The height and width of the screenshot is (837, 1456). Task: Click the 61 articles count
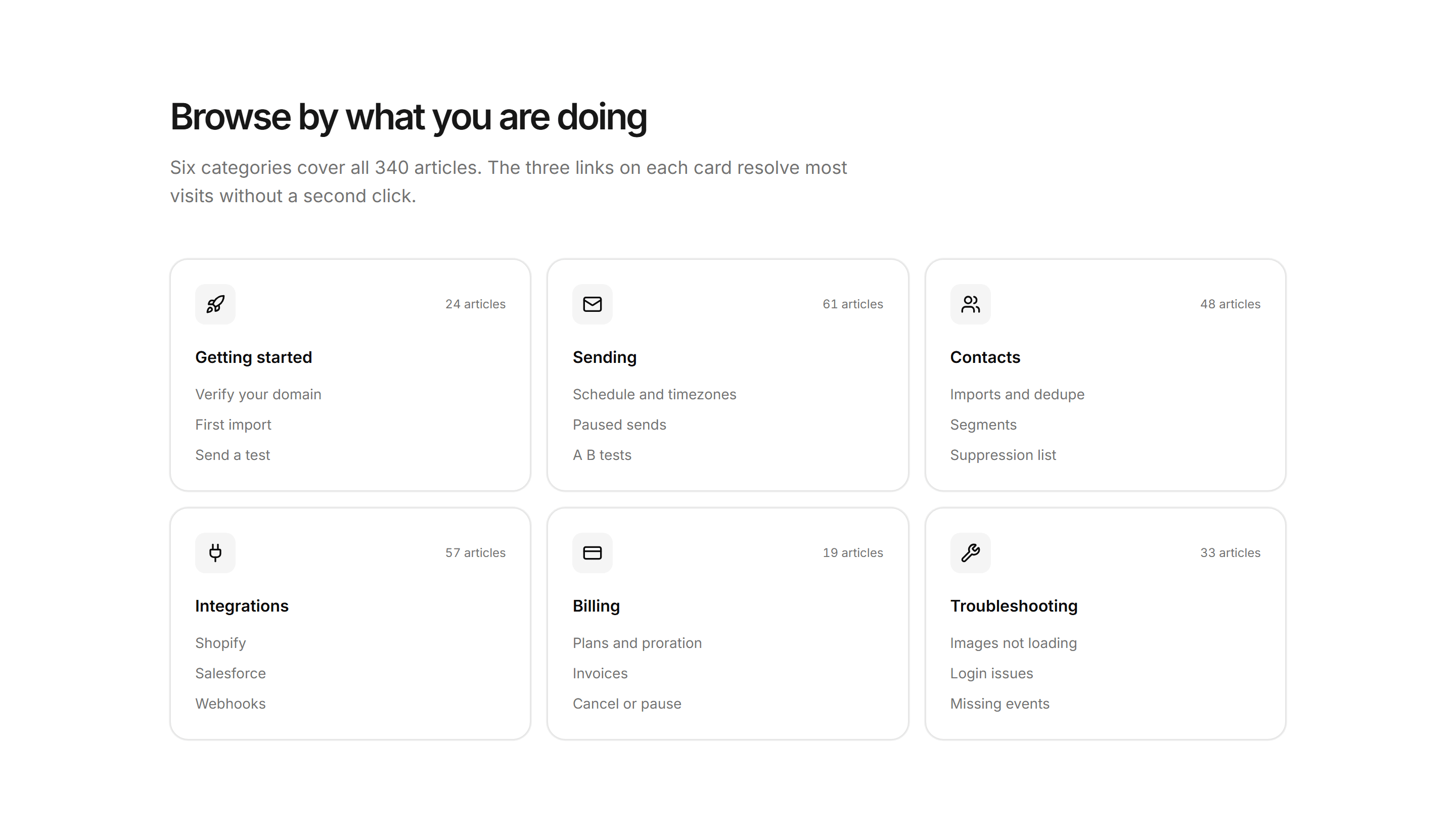pyautogui.click(x=852, y=304)
